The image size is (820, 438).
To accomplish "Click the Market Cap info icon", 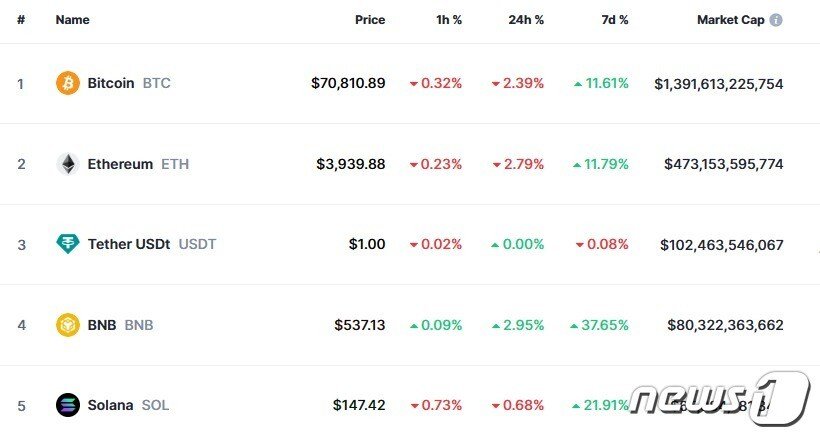I will [x=776, y=20].
